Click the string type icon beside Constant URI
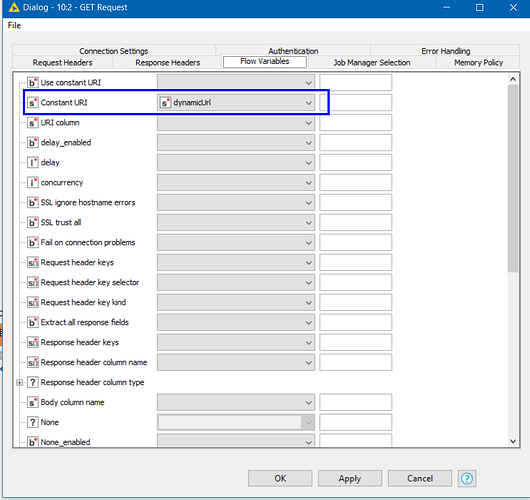530x500 pixels. (x=32, y=102)
